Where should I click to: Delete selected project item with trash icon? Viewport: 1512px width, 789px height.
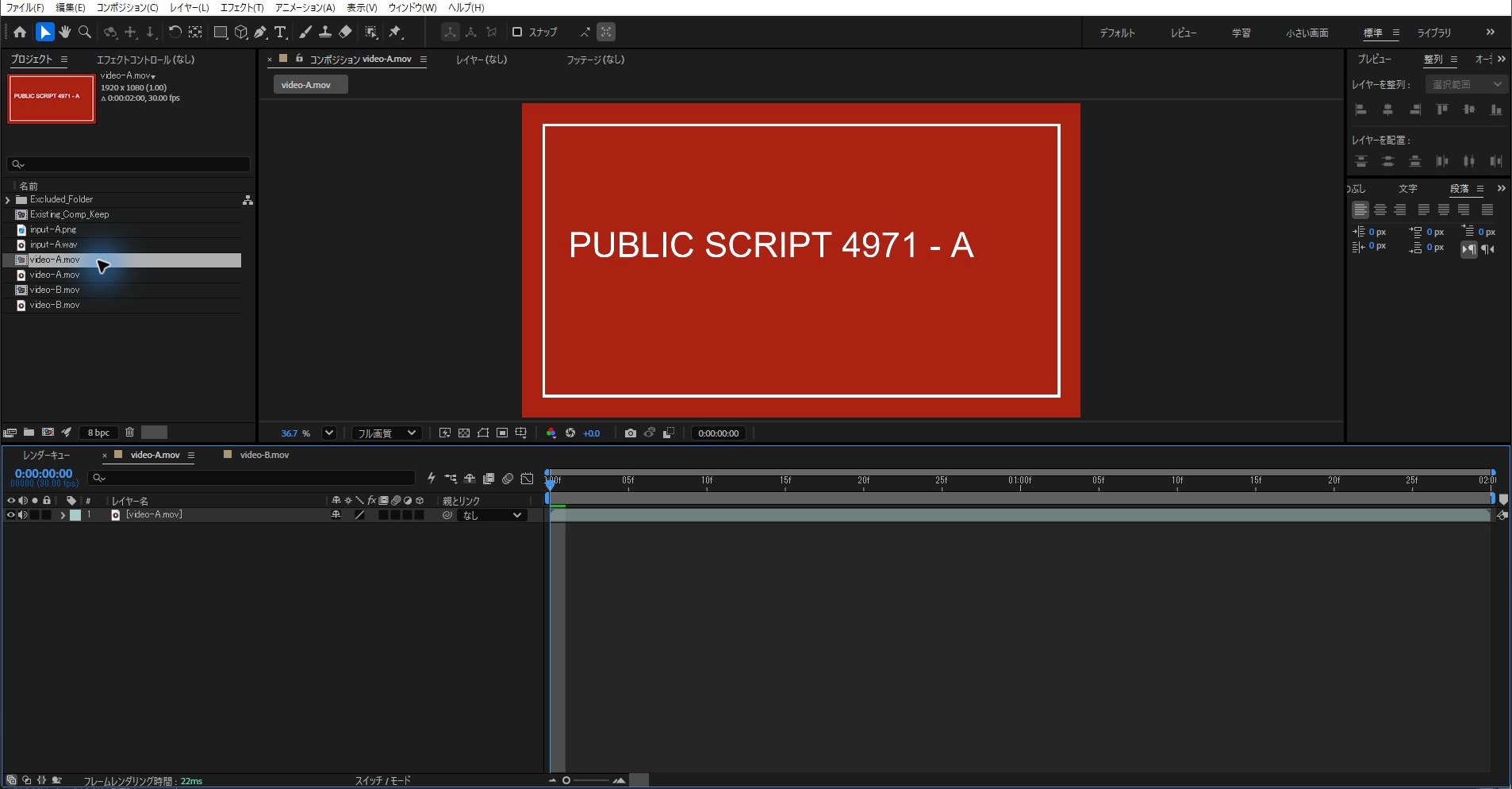pos(130,433)
